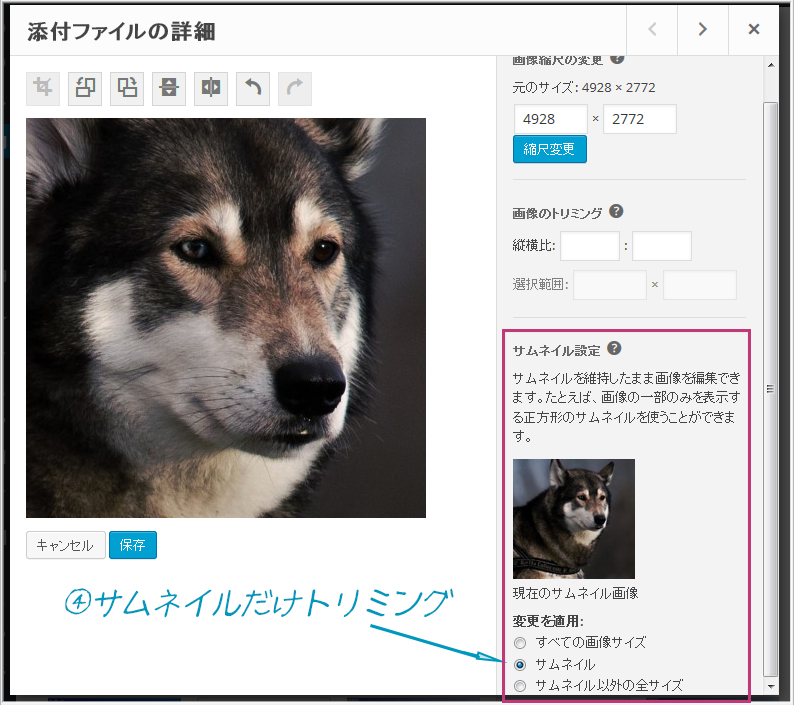Undo the last image edit
Screen dimensions: 794x705
(253, 88)
